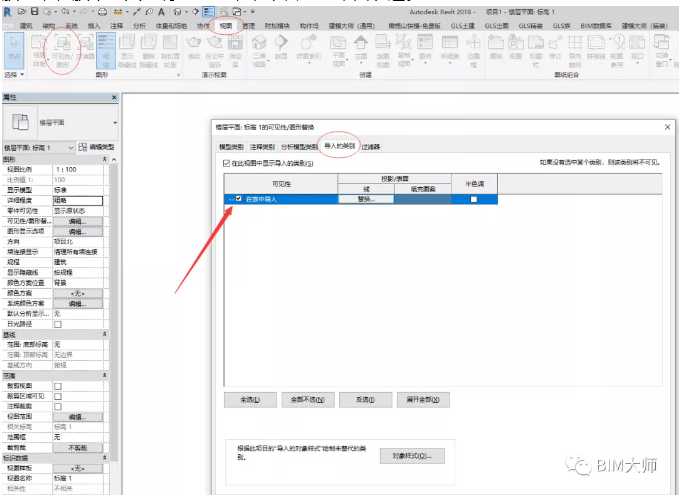
Task: Click the 对象样式(O)... object styles button
Action: pos(412,456)
